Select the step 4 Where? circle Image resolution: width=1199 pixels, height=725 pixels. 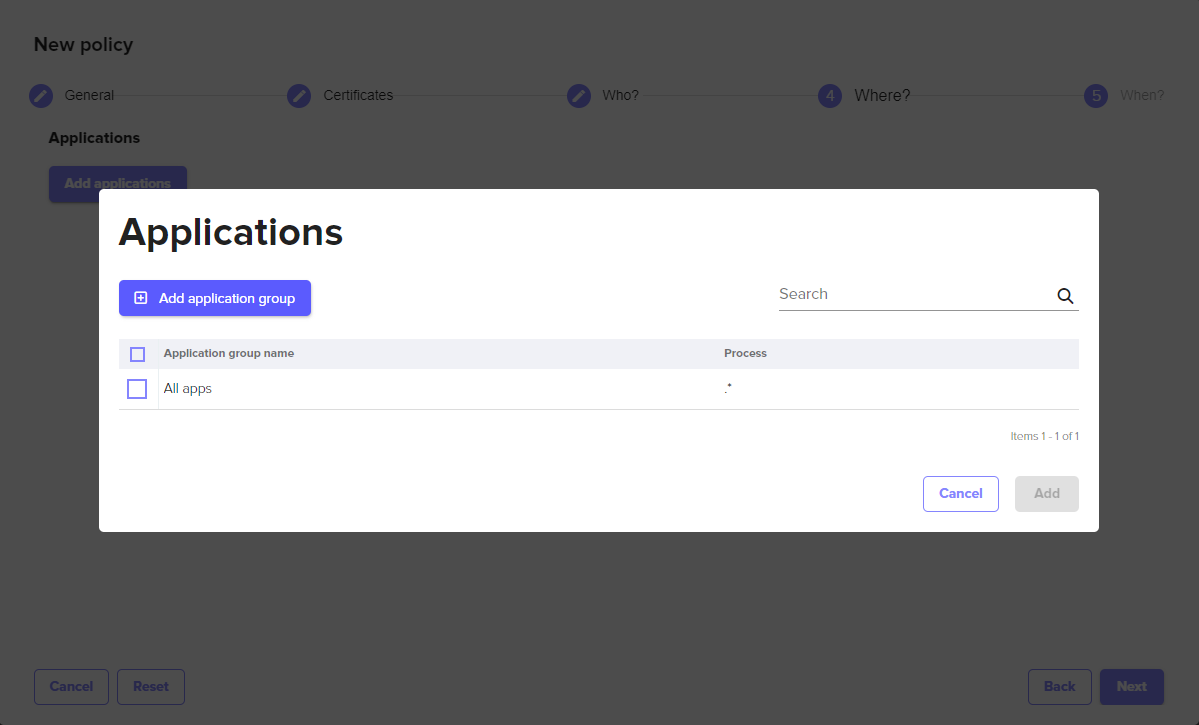pyautogui.click(x=830, y=96)
